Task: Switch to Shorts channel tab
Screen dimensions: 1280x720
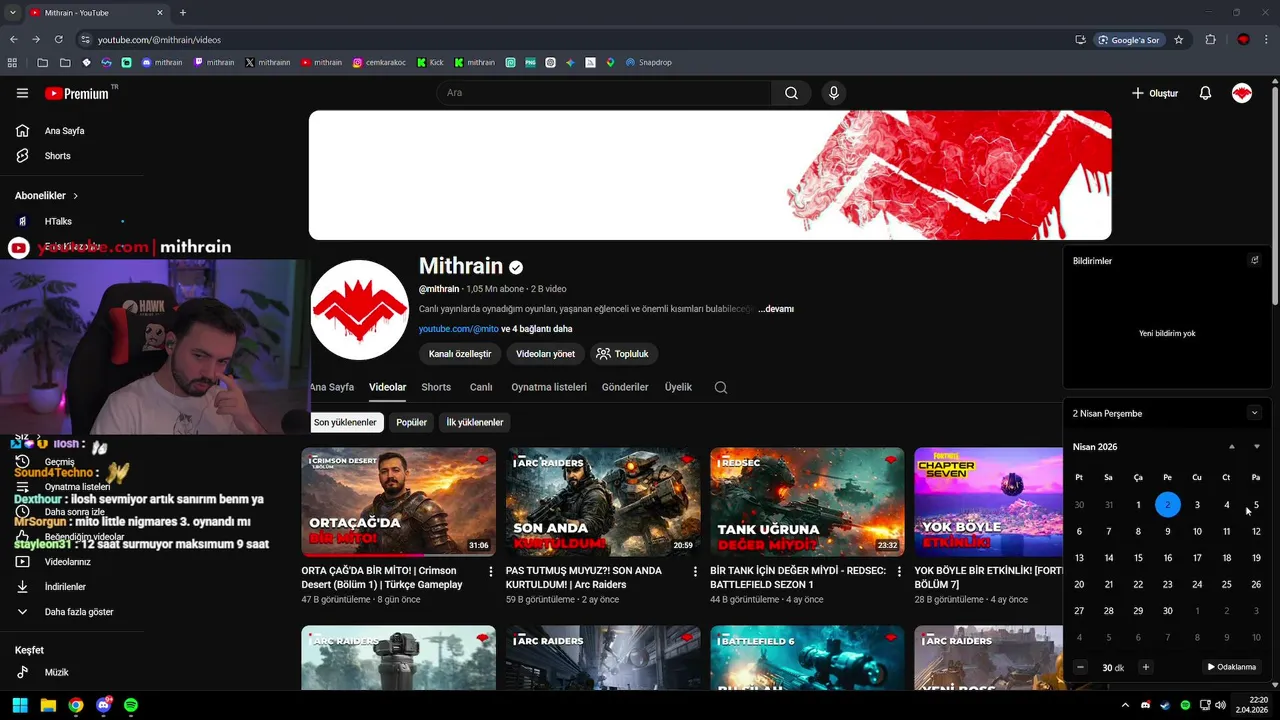Action: (436, 387)
